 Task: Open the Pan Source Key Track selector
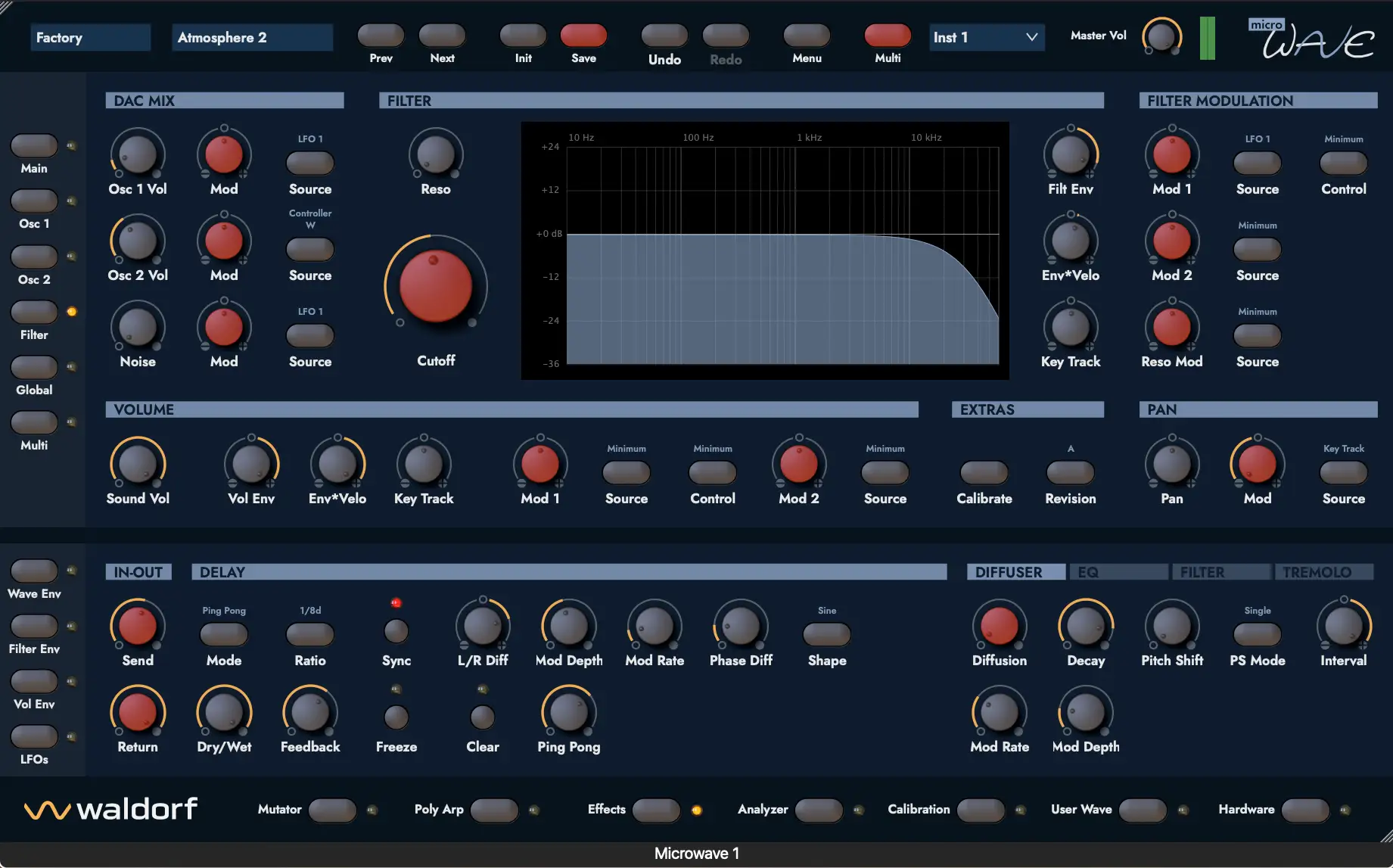[x=1344, y=472]
